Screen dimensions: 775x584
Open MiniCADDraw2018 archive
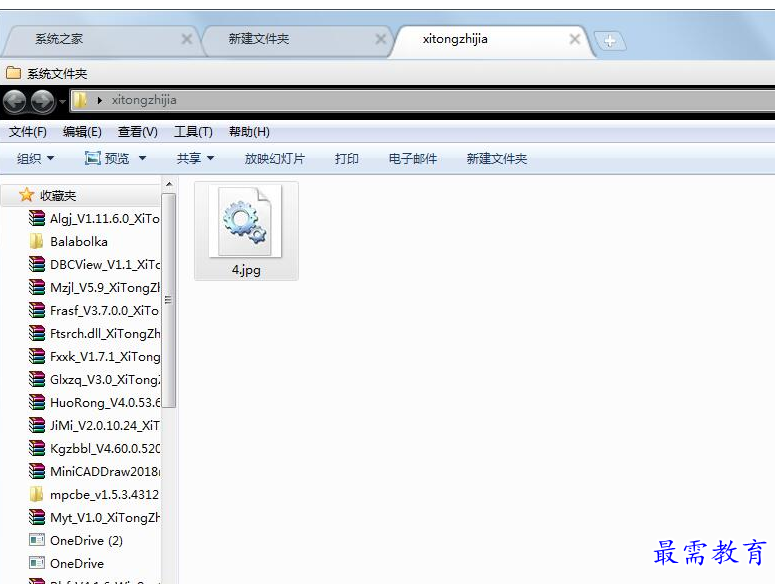(94, 472)
